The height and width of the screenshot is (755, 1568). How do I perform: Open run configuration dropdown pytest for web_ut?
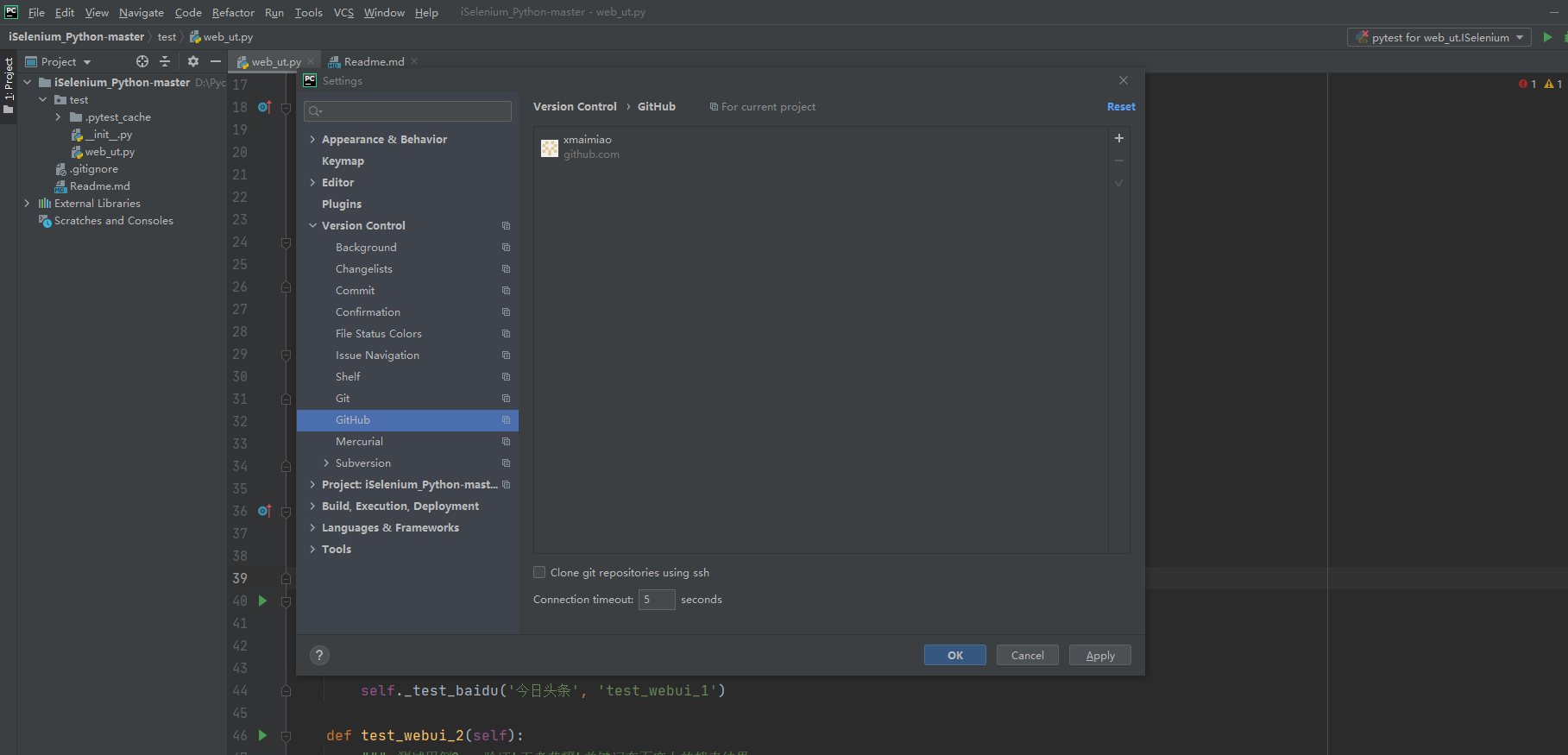point(1439,37)
